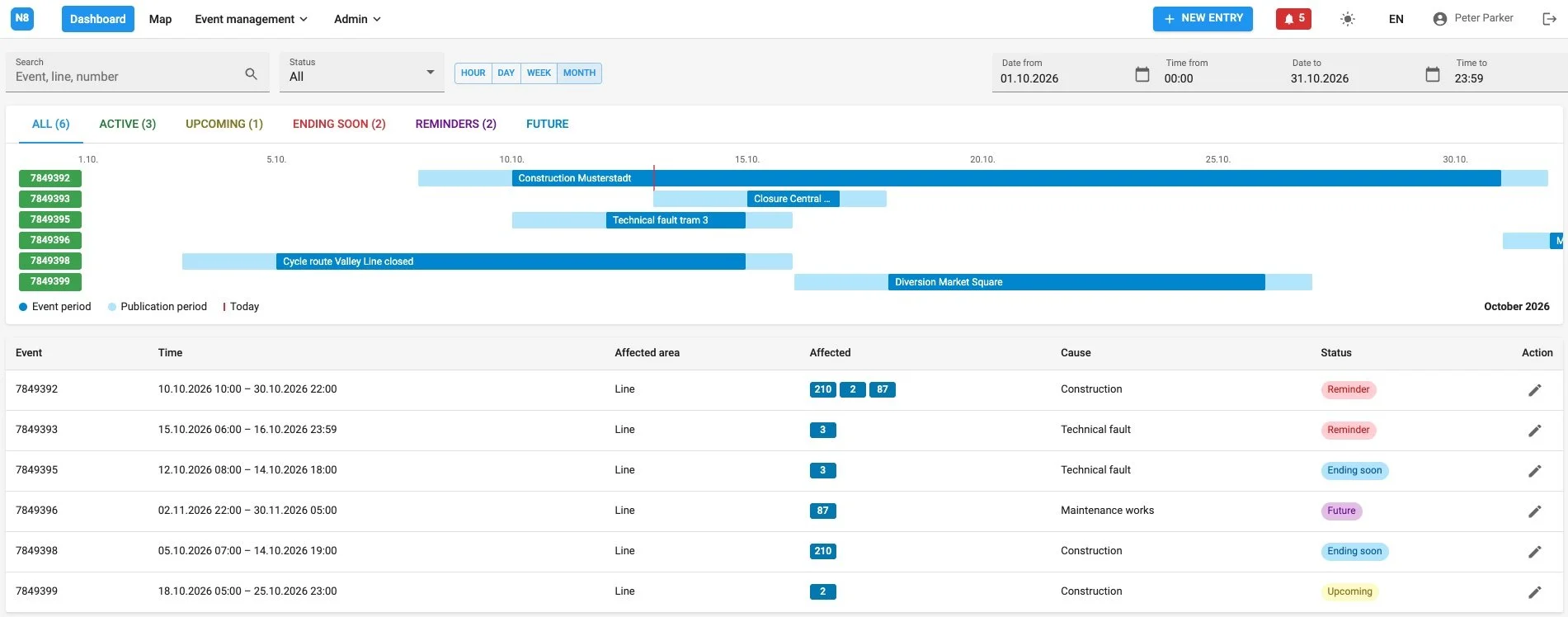The width and height of the screenshot is (1568, 617).
Task: Click the Construction Musterstadt timeline bar
Action: click(x=1006, y=178)
